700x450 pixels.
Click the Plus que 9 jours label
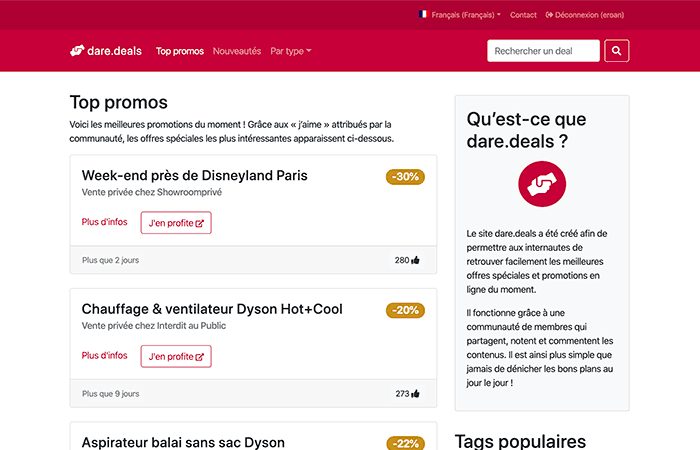pos(111,393)
